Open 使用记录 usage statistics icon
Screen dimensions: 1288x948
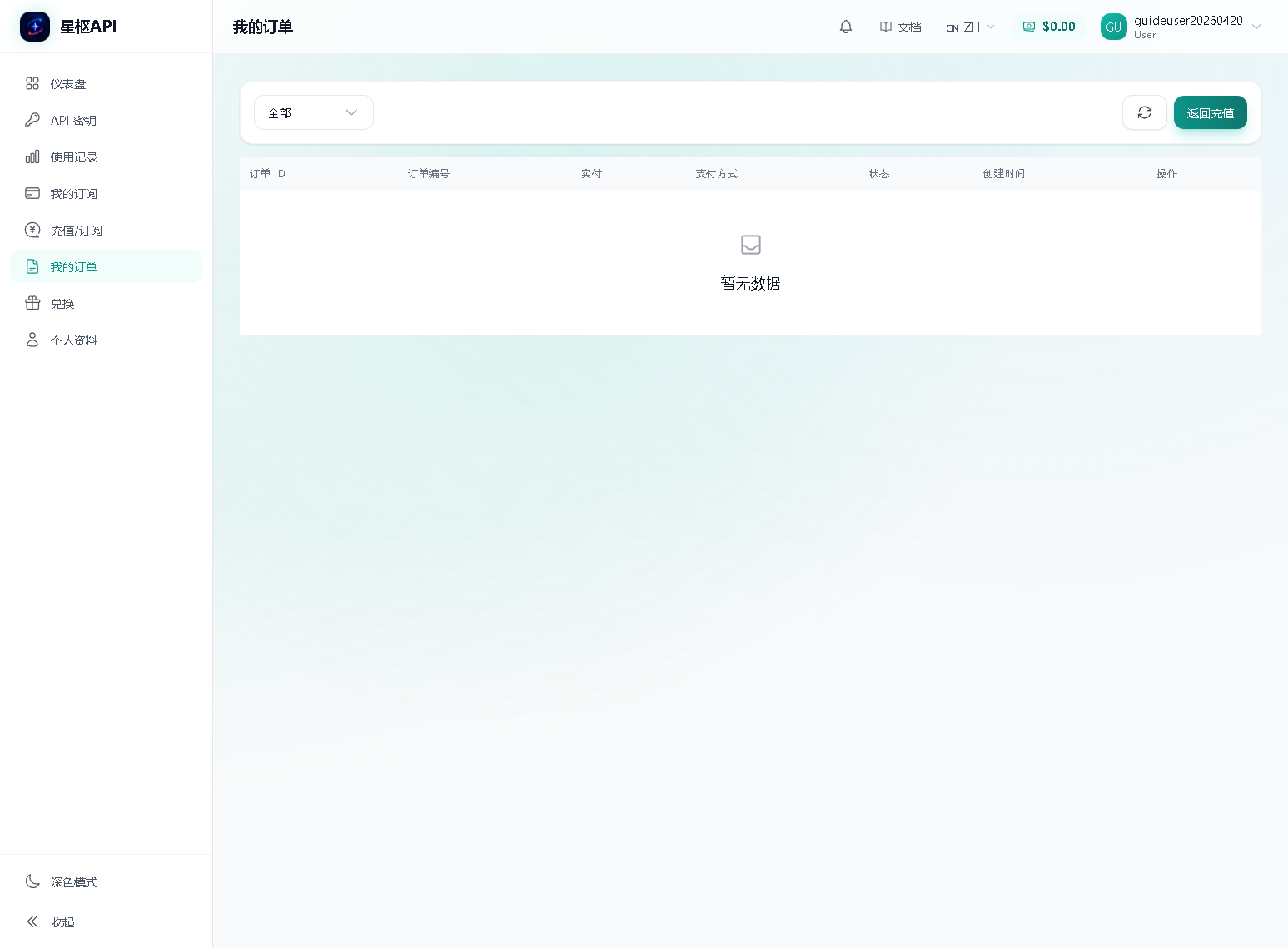pos(33,156)
